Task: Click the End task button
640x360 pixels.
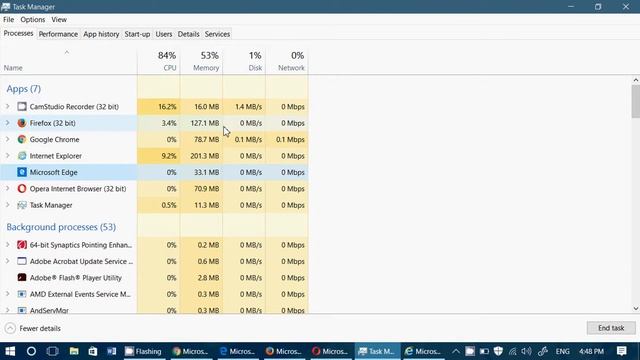Action: [611, 328]
